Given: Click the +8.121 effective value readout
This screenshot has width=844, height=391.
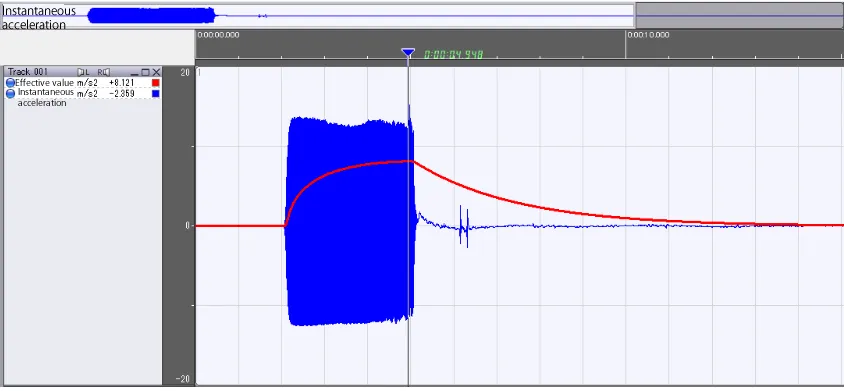Looking at the screenshot, I should (122, 83).
